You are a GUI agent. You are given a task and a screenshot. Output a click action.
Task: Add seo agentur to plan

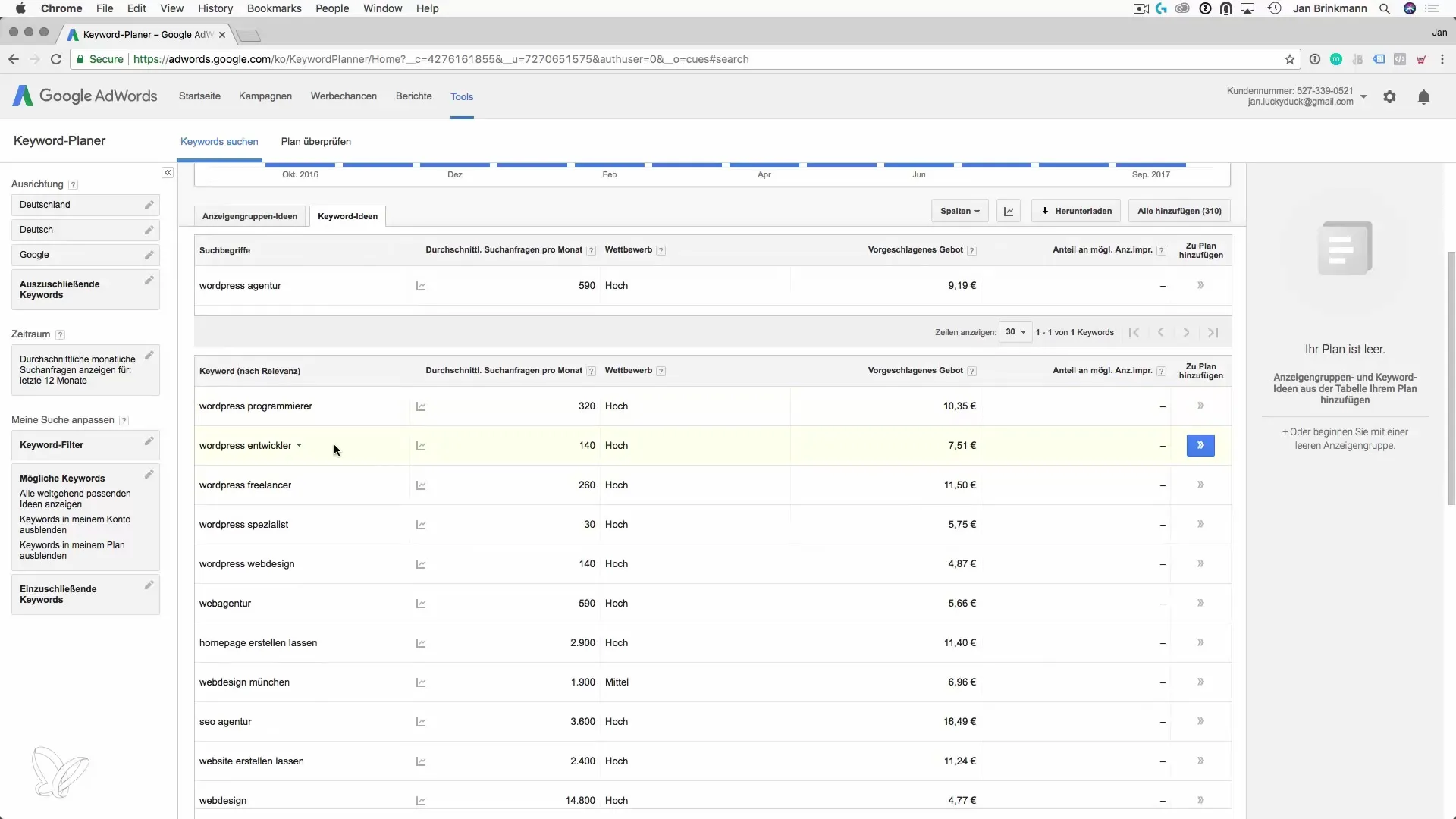click(1200, 721)
